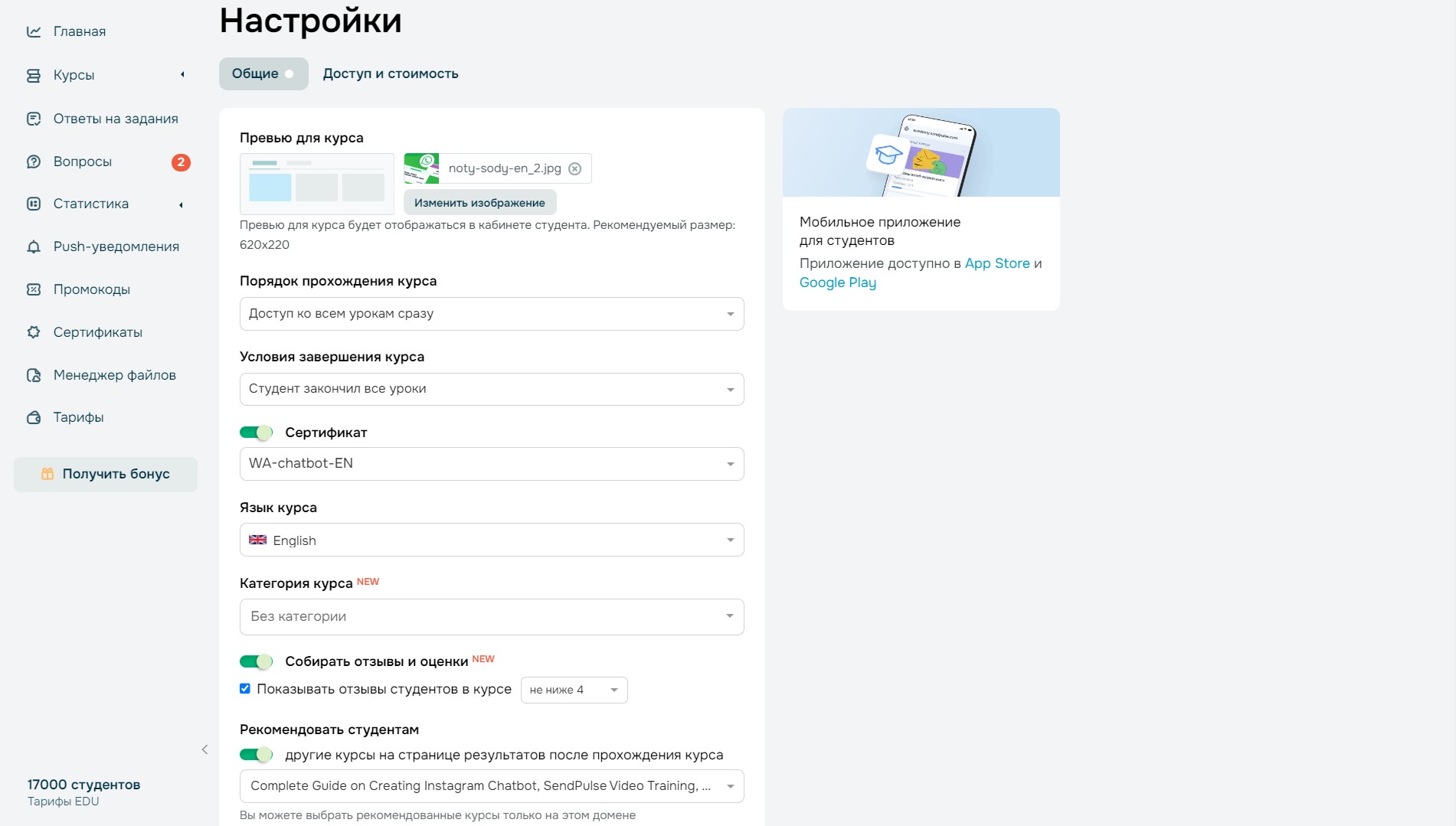Image resolution: width=1456 pixels, height=826 pixels.
Task: Click the Главная chart icon in sidebar
Action: tap(34, 31)
